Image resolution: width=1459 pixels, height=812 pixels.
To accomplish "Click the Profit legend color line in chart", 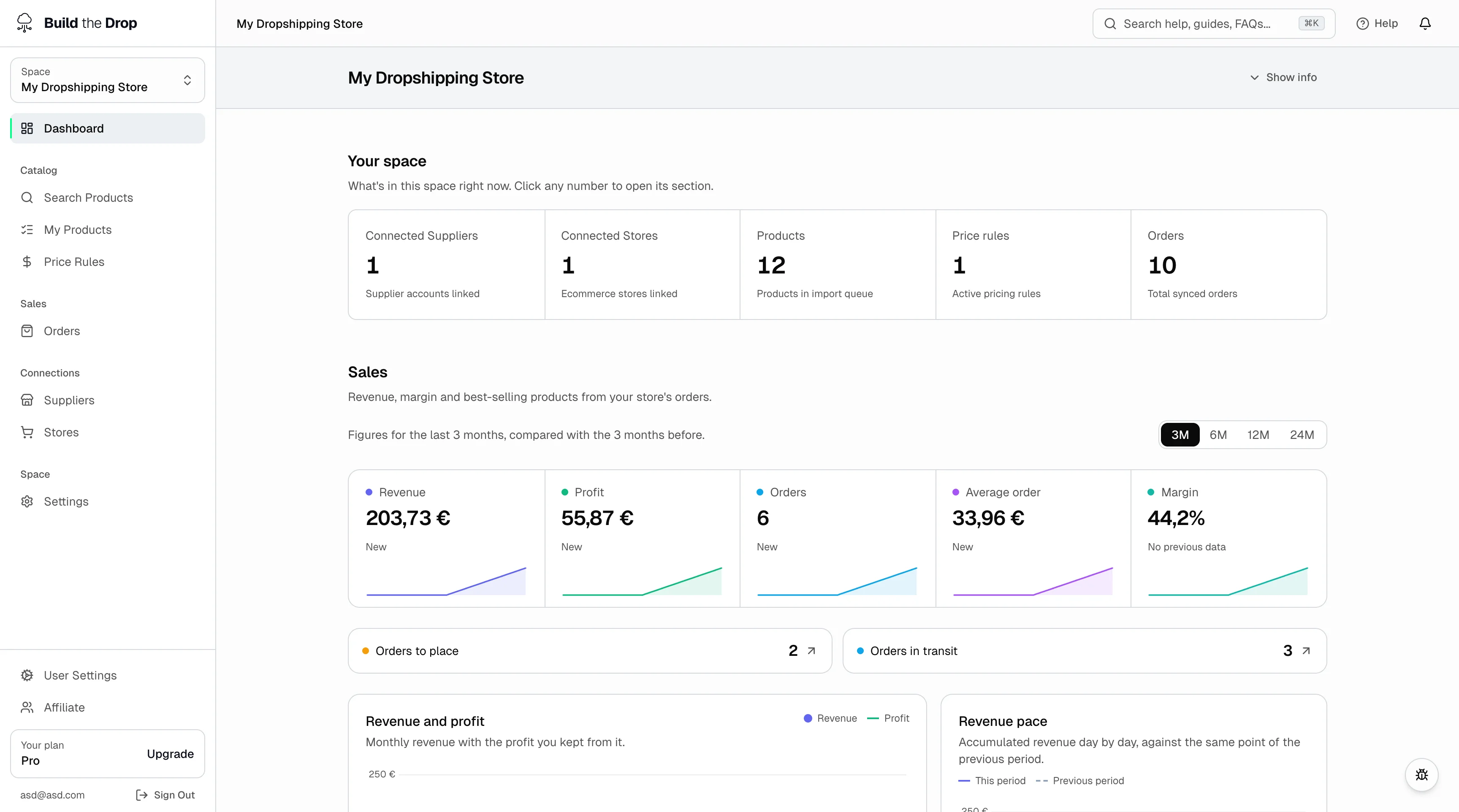I will click(873, 718).
